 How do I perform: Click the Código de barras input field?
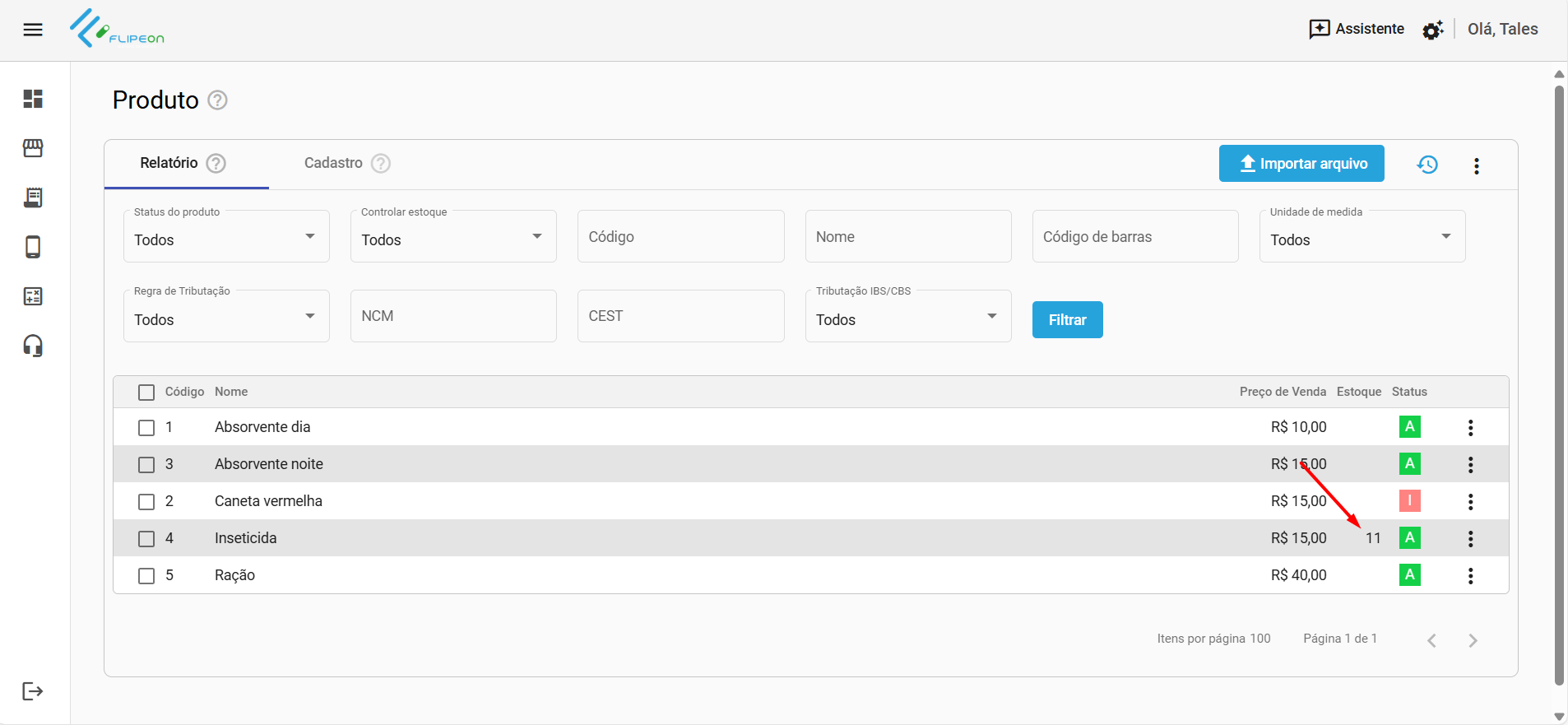coord(1134,237)
